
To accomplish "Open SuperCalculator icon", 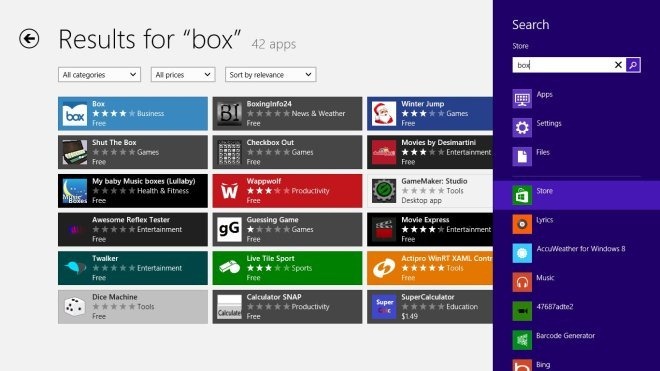I will [384, 307].
